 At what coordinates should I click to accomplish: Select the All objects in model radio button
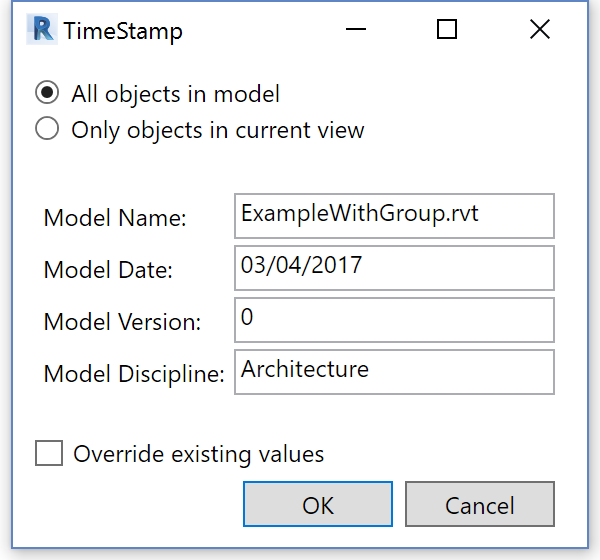47,94
